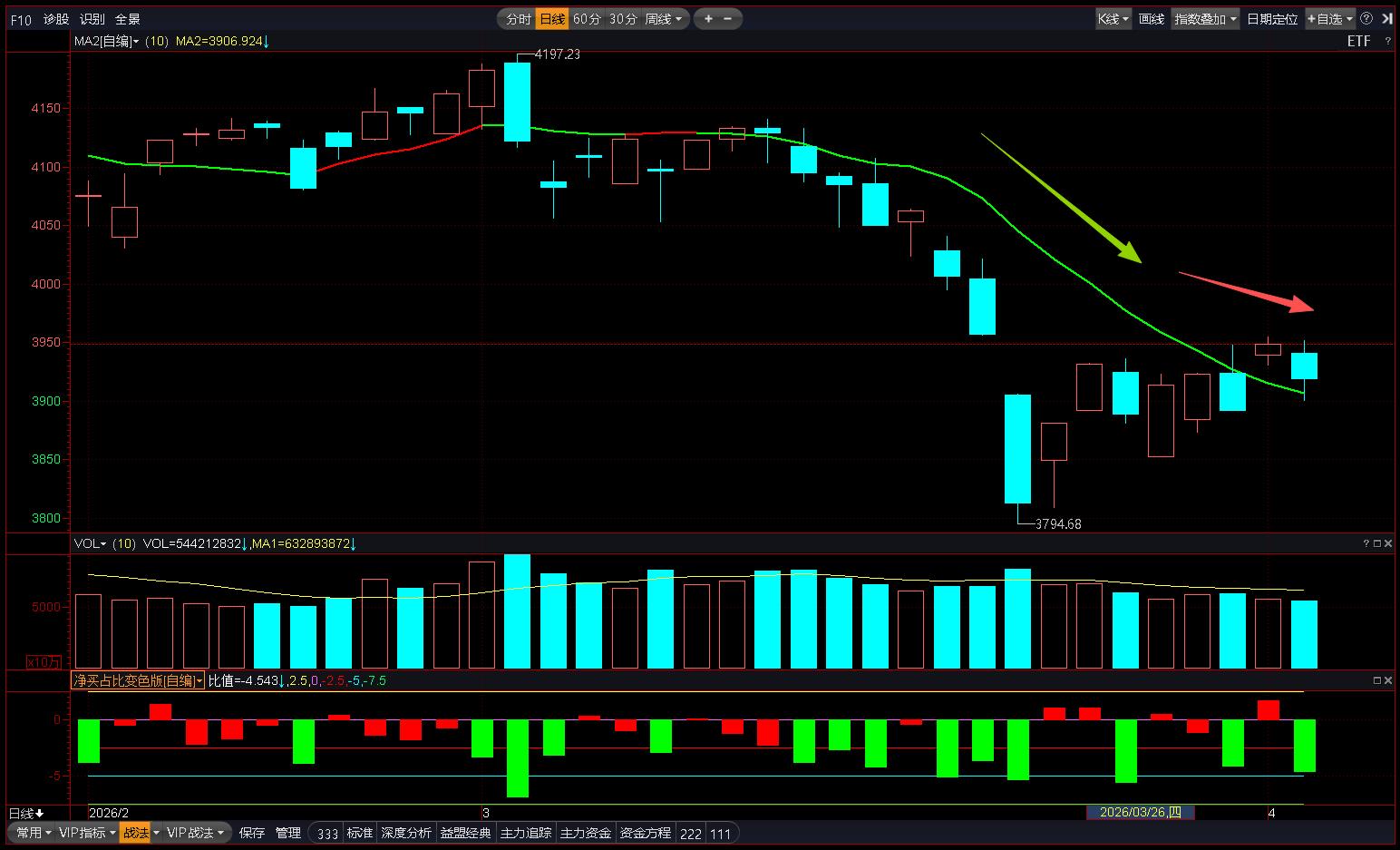Close the 净买占比 indicator panel
This screenshot has width=1400, height=850.
tap(1388, 680)
